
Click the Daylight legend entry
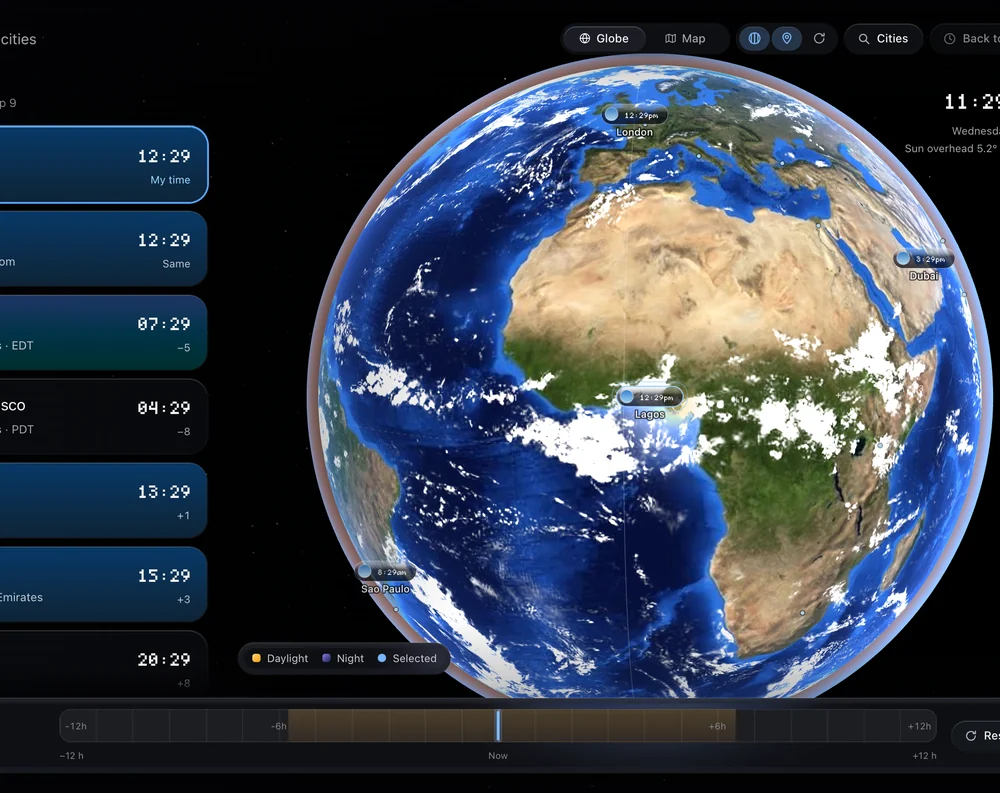[x=280, y=658]
